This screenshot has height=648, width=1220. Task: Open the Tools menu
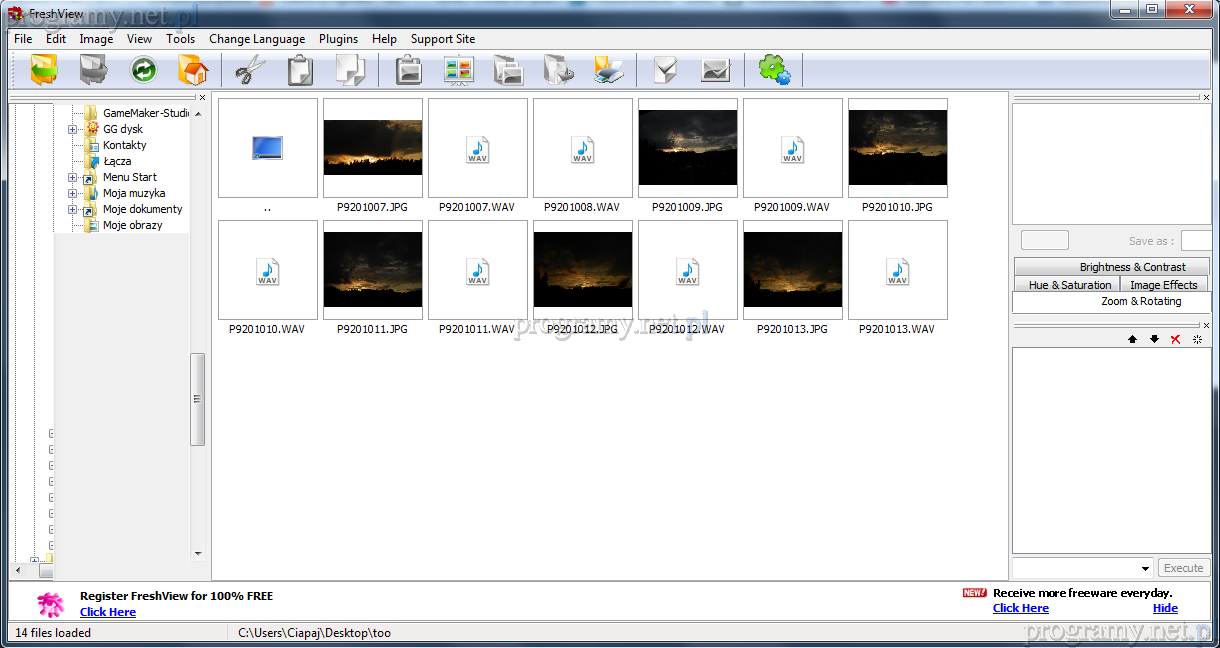click(x=180, y=39)
